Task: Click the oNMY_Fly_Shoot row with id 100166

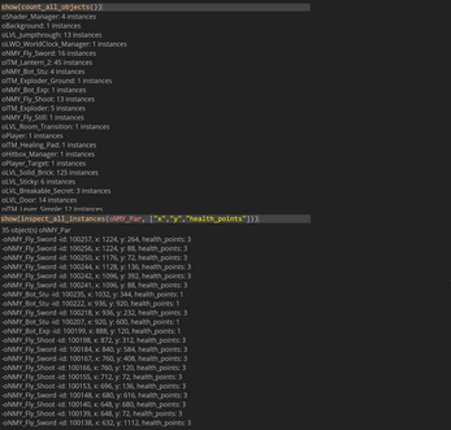Action: tap(94, 368)
